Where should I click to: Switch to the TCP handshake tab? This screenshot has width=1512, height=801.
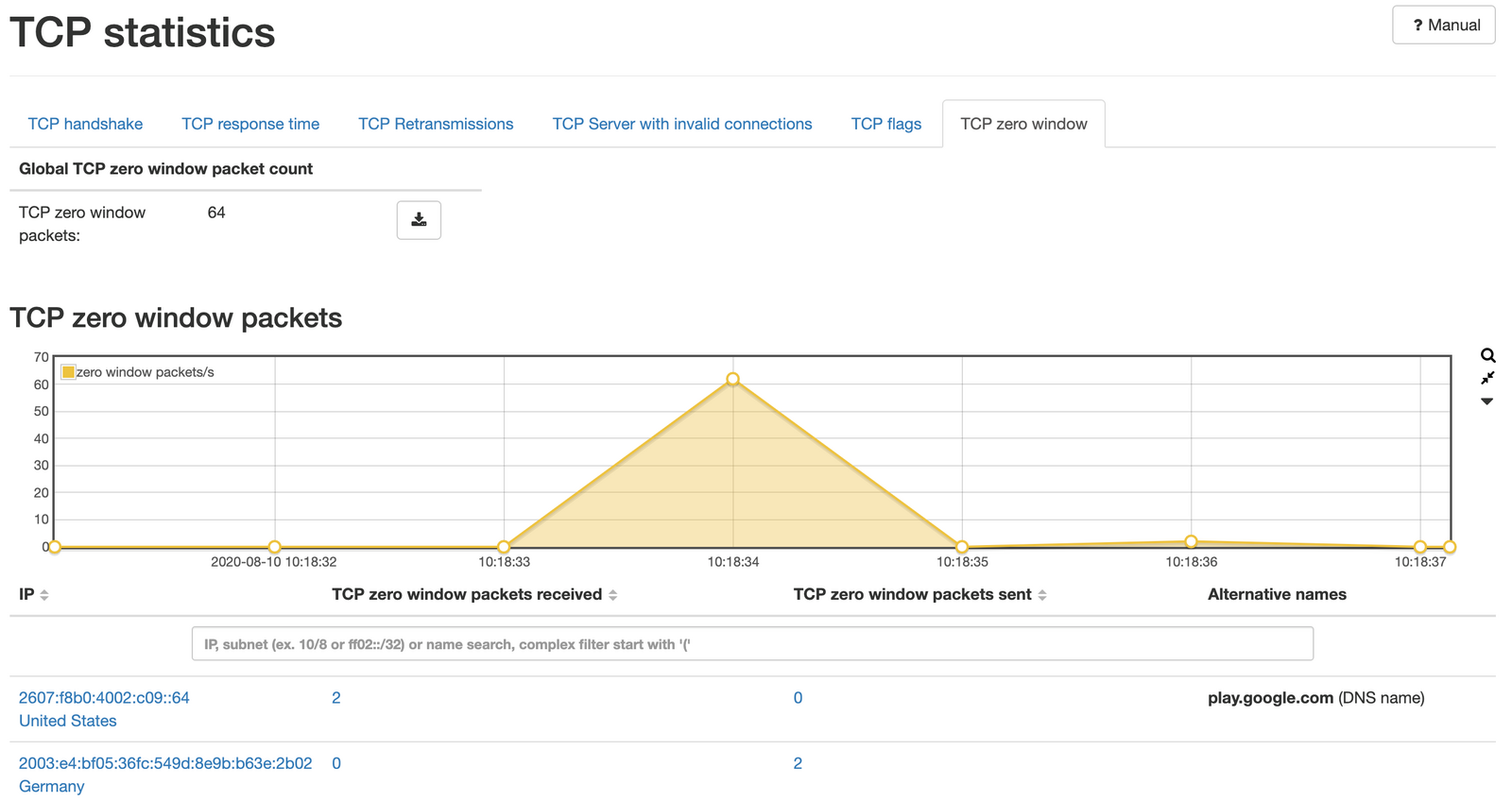85,124
